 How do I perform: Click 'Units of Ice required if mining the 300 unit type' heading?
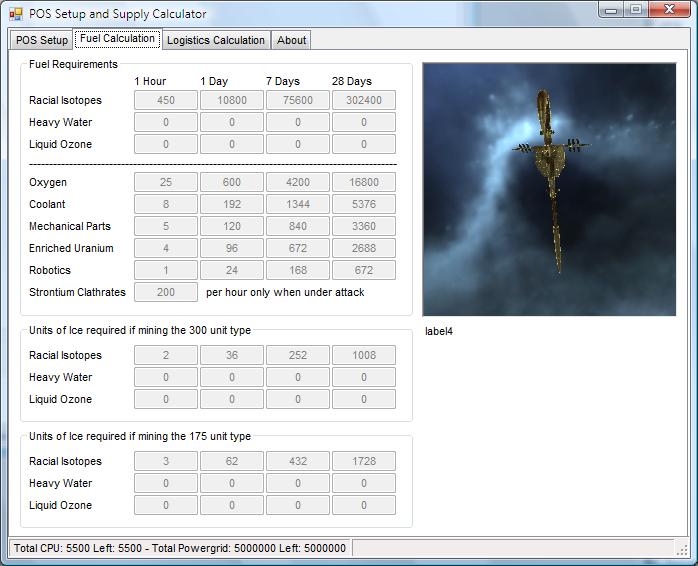point(140,330)
